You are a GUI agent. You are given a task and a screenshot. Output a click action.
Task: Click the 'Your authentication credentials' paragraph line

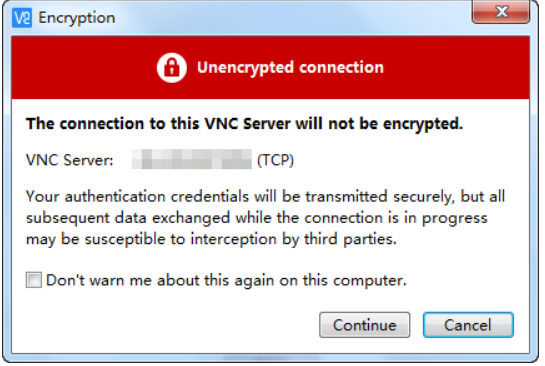click(266, 197)
